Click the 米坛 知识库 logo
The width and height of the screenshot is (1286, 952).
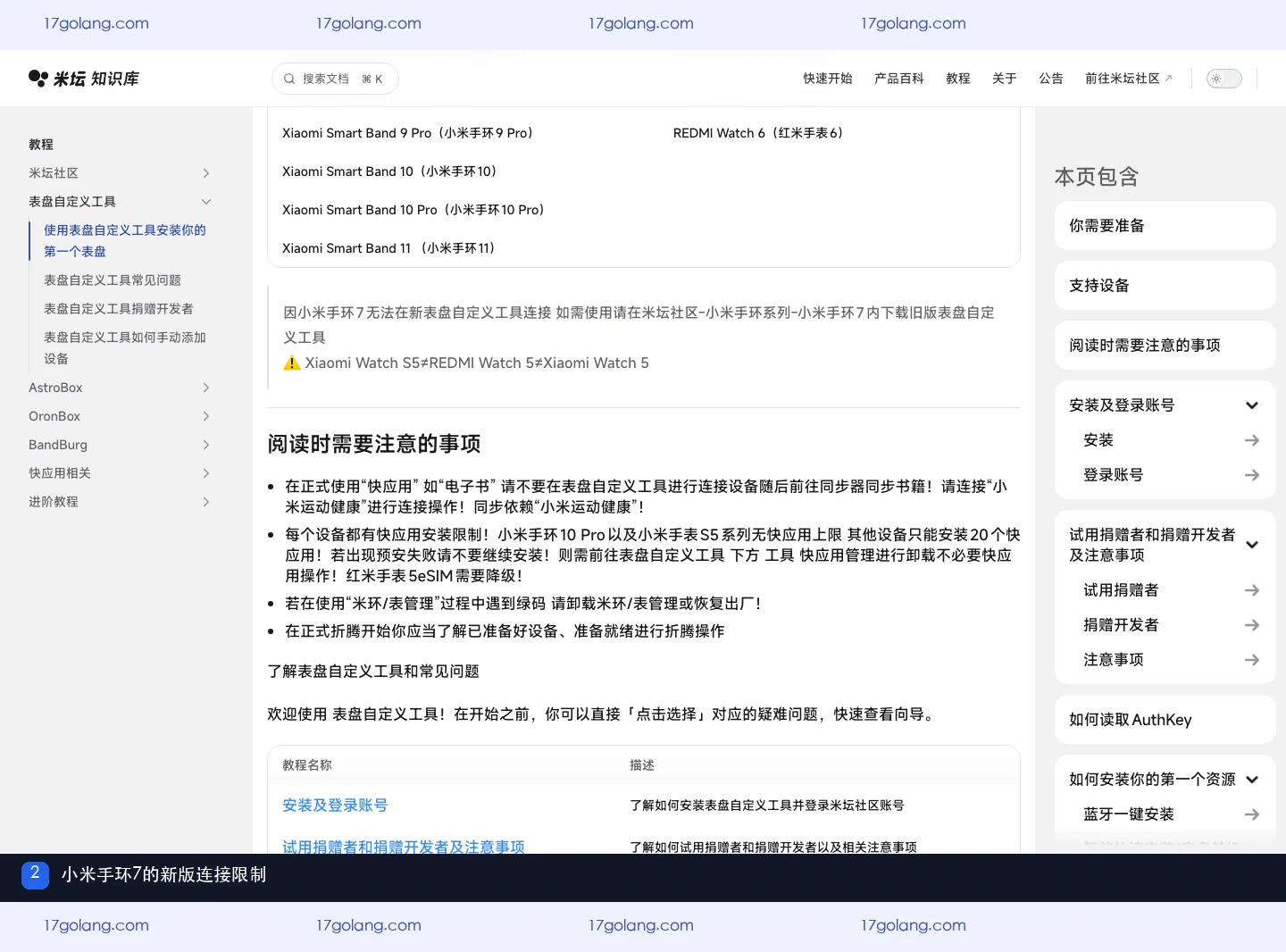(x=84, y=79)
